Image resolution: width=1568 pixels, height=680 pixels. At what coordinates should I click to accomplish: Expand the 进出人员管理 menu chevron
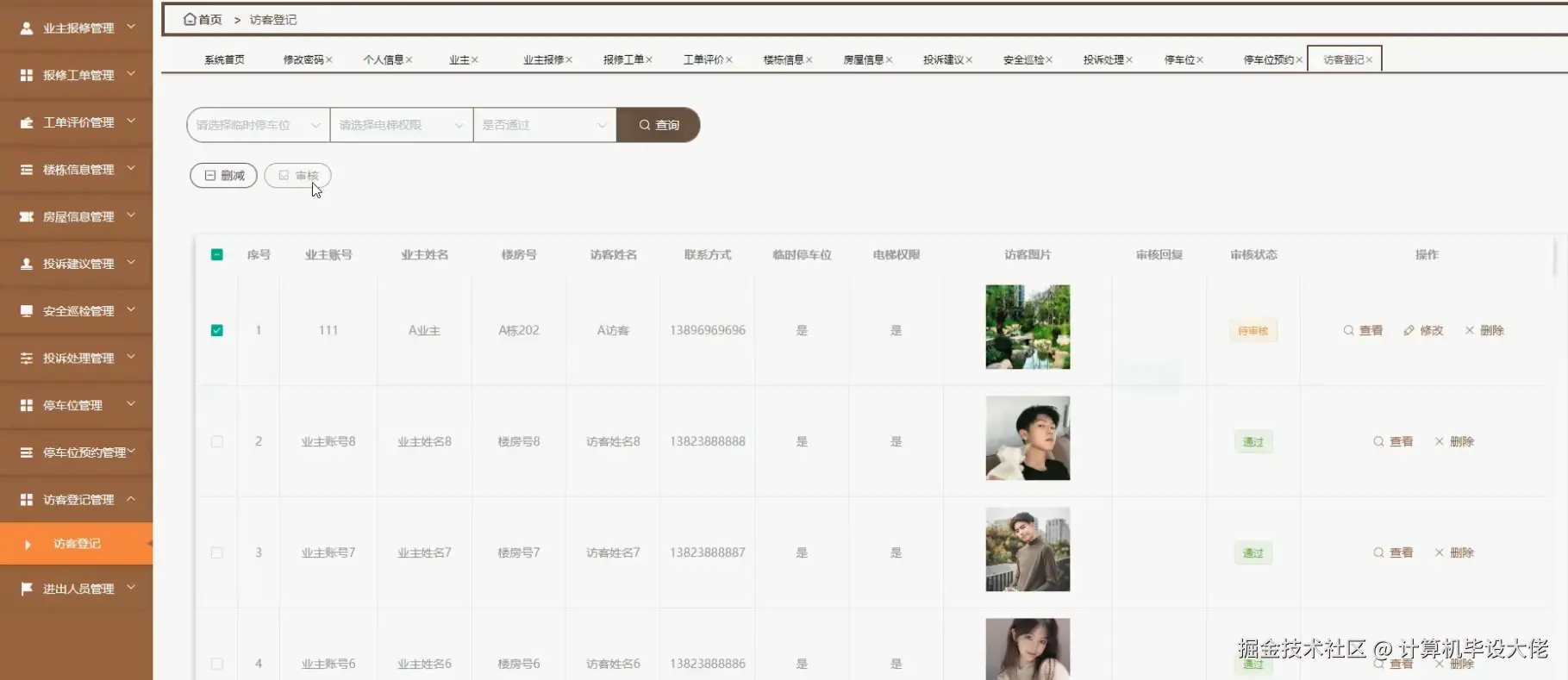tap(131, 588)
